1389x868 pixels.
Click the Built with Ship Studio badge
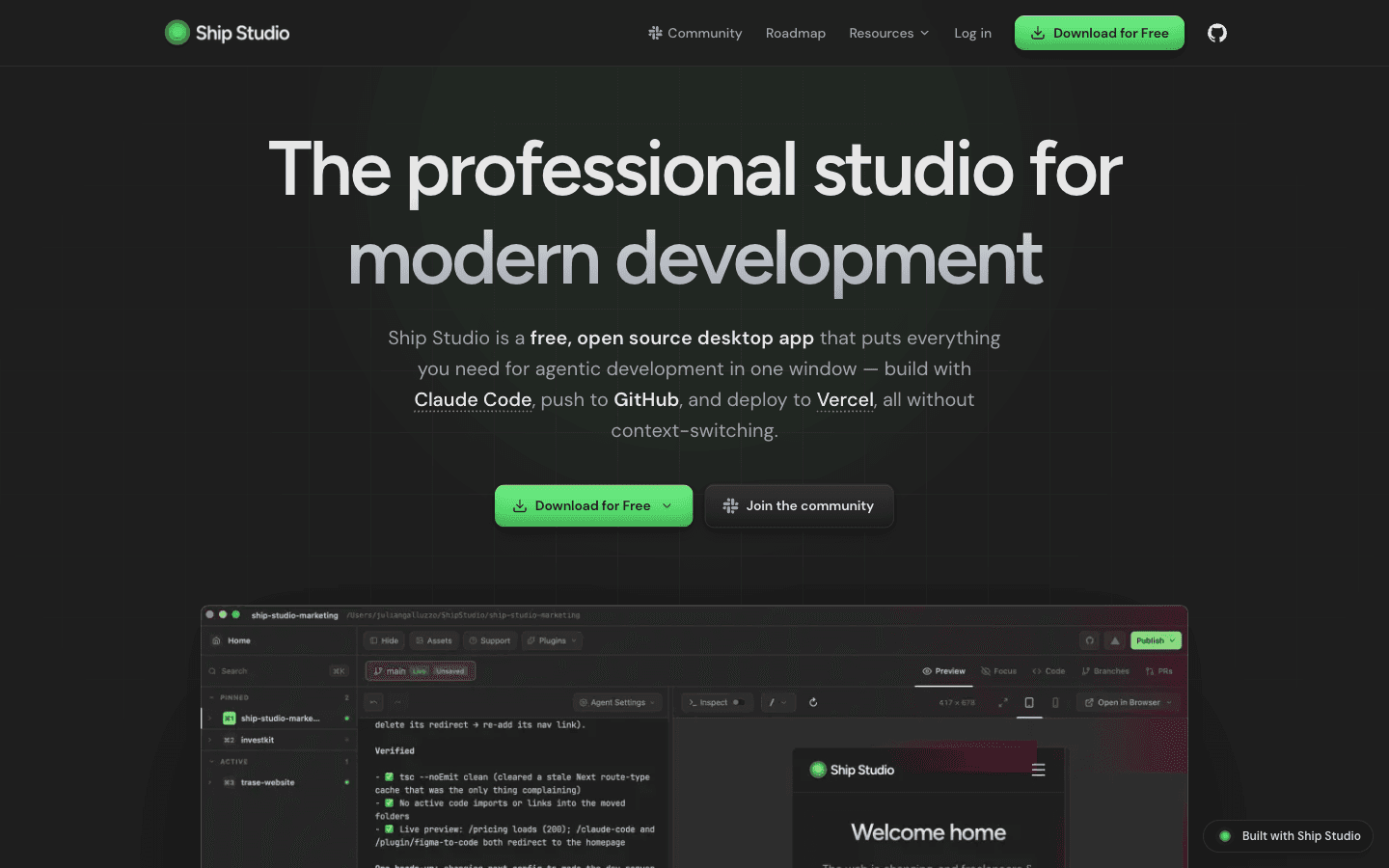[1288, 836]
